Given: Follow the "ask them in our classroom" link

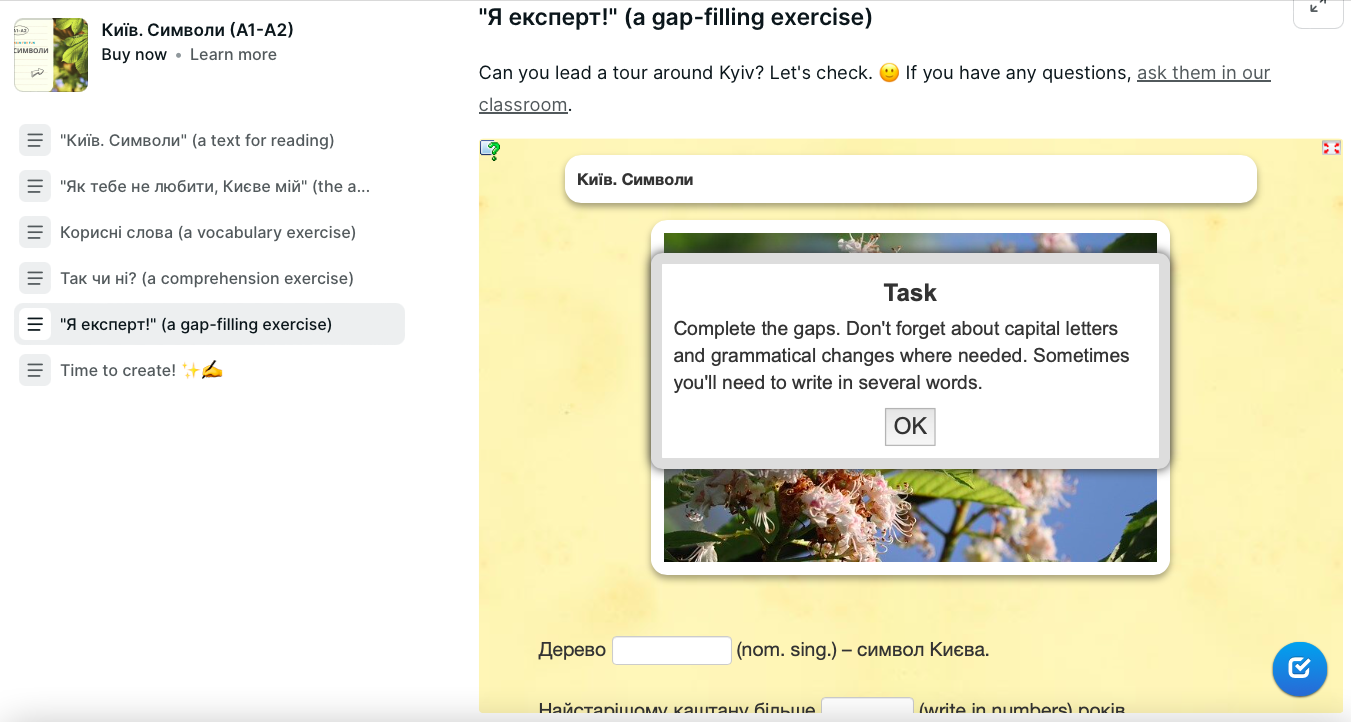Looking at the screenshot, I should [x=1203, y=72].
